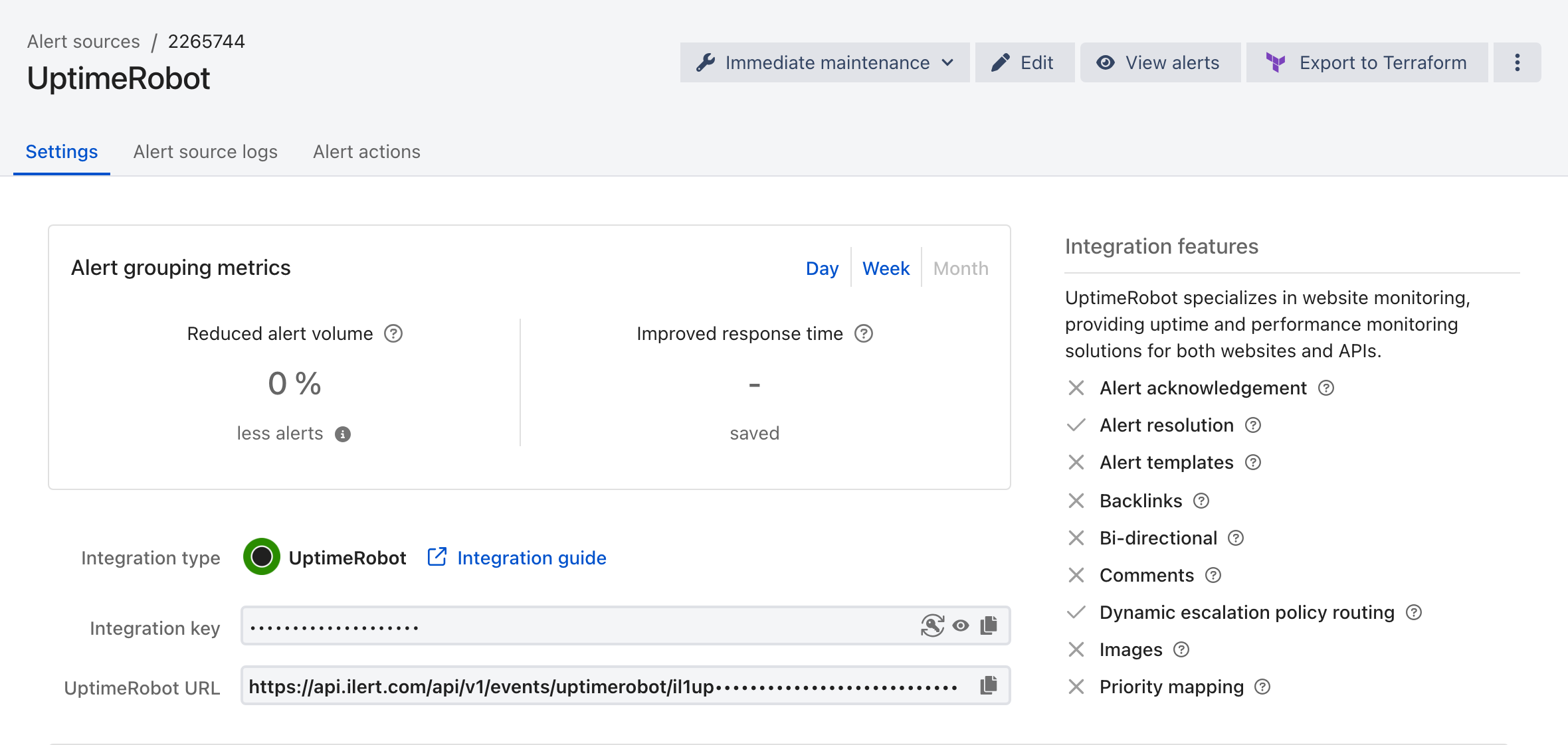
Task: Open the Immediate maintenance dropdown
Action: point(825,62)
